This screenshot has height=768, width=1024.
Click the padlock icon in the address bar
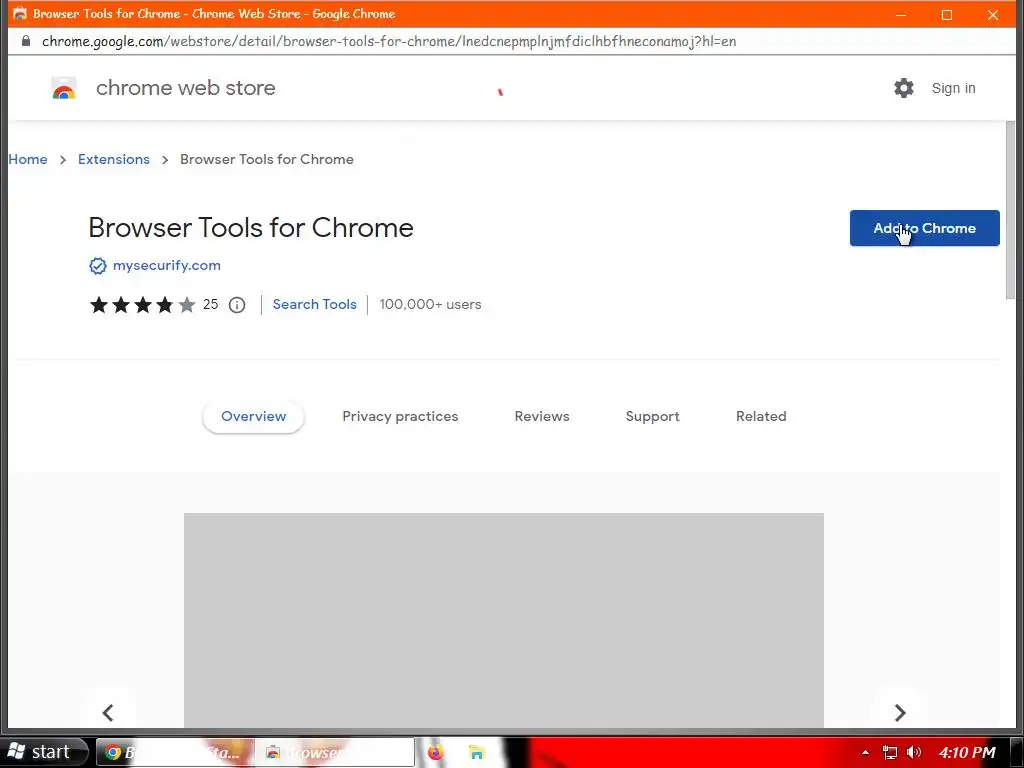26,41
